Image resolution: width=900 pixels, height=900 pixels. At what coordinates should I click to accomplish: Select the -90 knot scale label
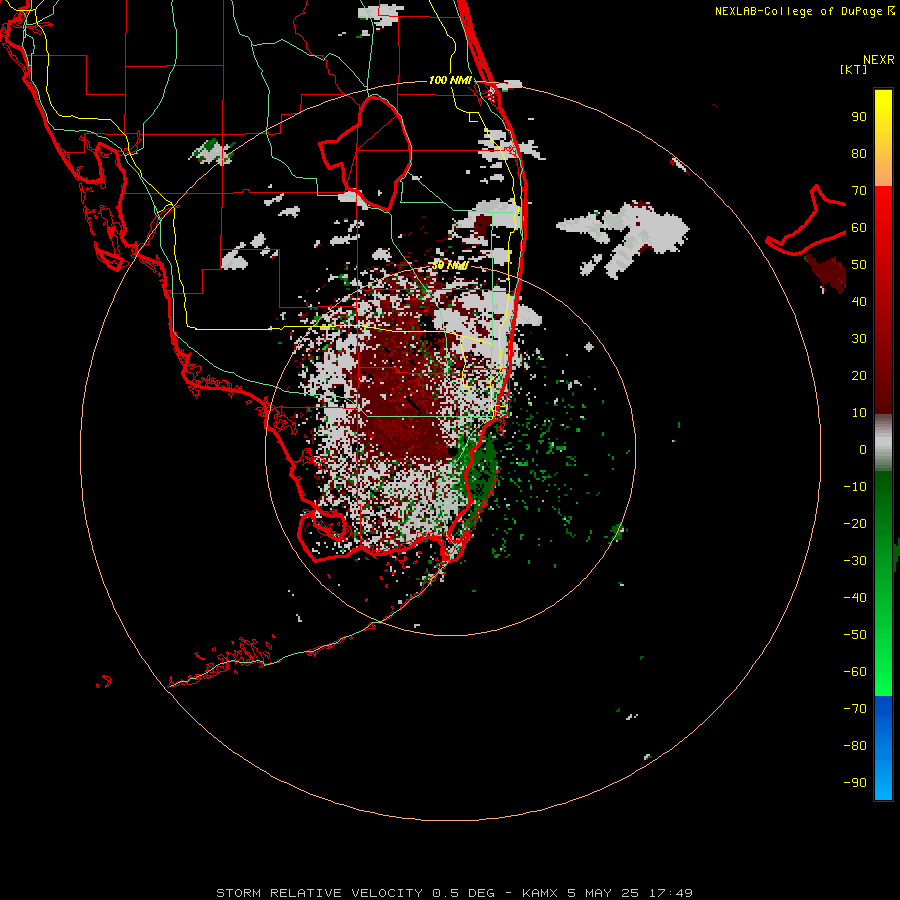click(x=855, y=783)
